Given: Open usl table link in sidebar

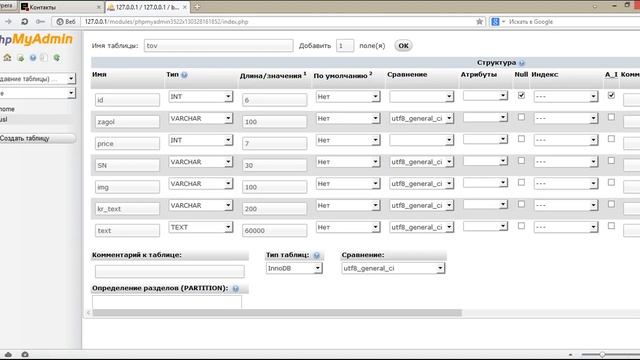Looking at the screenshot, I should [x=4, y=119].
